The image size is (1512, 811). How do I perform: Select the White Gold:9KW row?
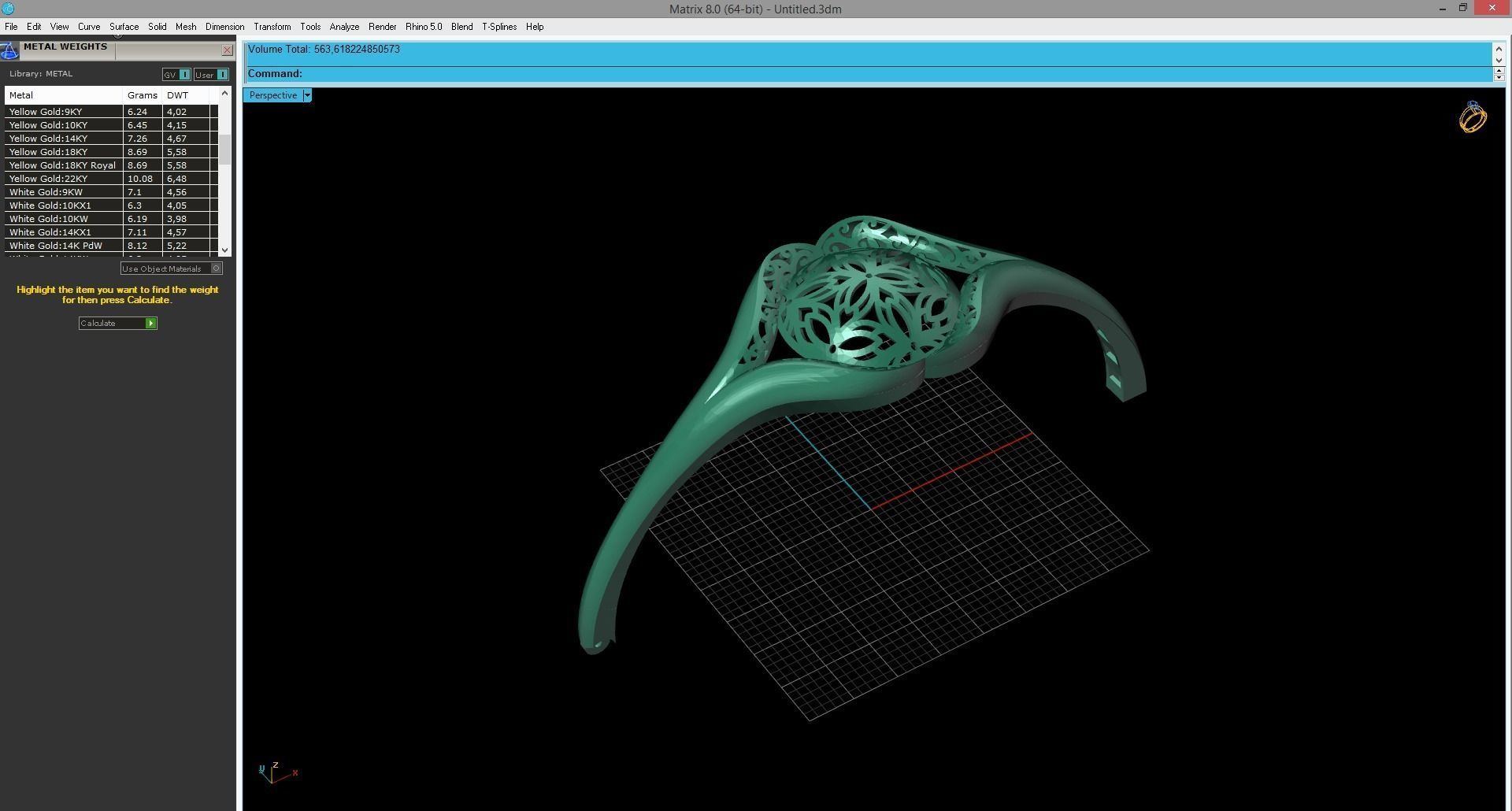tap(111, 192)
